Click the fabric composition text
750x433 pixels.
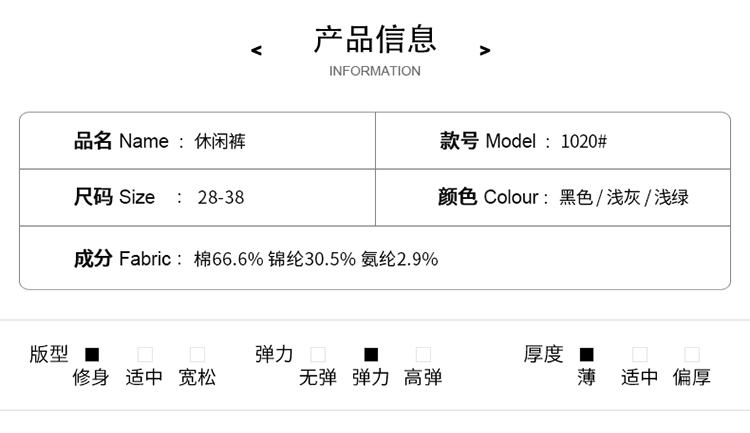tap(316, 259)
